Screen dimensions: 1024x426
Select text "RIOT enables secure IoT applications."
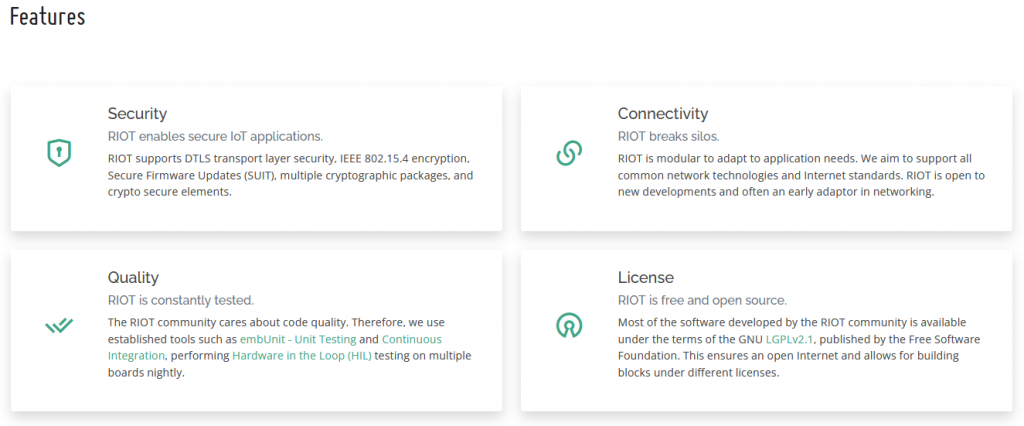(216, 137)
